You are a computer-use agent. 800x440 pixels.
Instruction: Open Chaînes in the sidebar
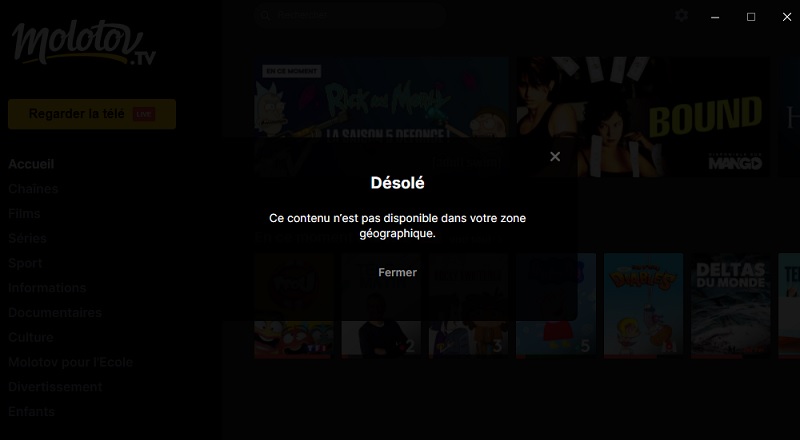33,189
